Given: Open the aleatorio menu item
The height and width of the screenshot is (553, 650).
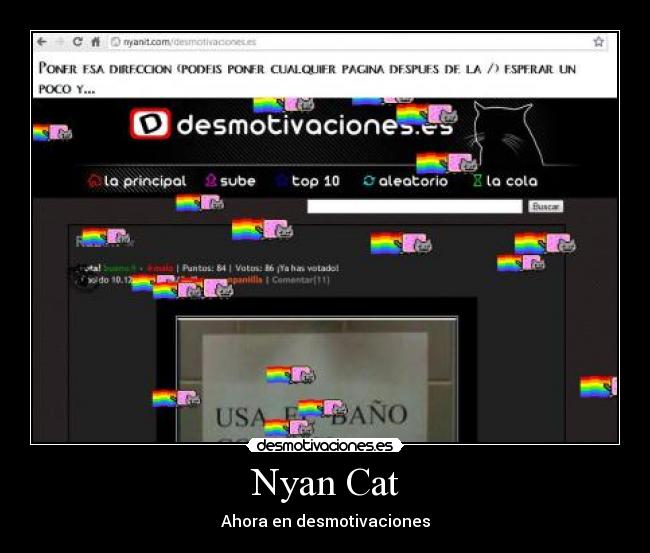Looking at the screenshot, I should click(x=413, y=181).
